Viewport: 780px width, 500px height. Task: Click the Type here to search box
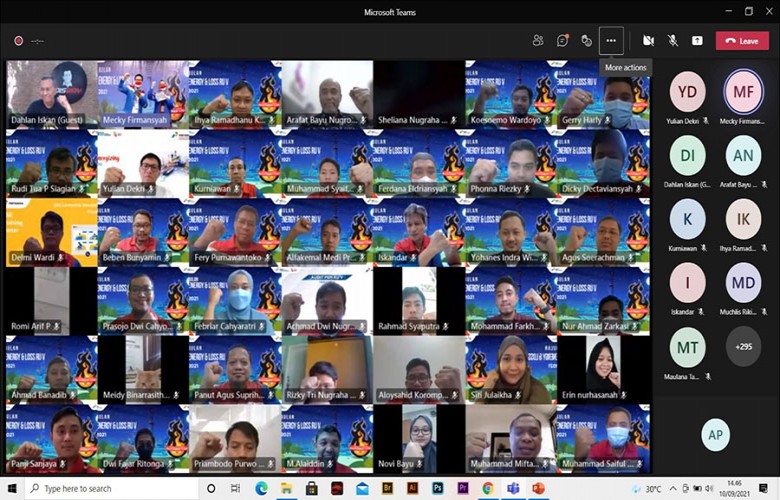pos(112,489)
